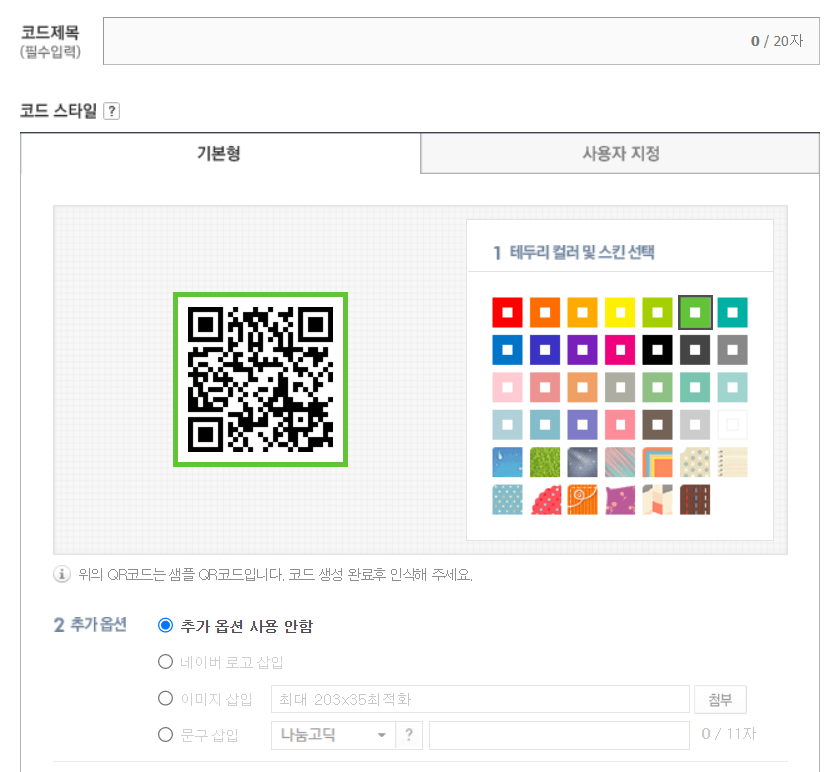The height and width of the screenshot is (772, 832).
Task: Select 이미지 삽입 radio option
Action: [x=166, y=698]
